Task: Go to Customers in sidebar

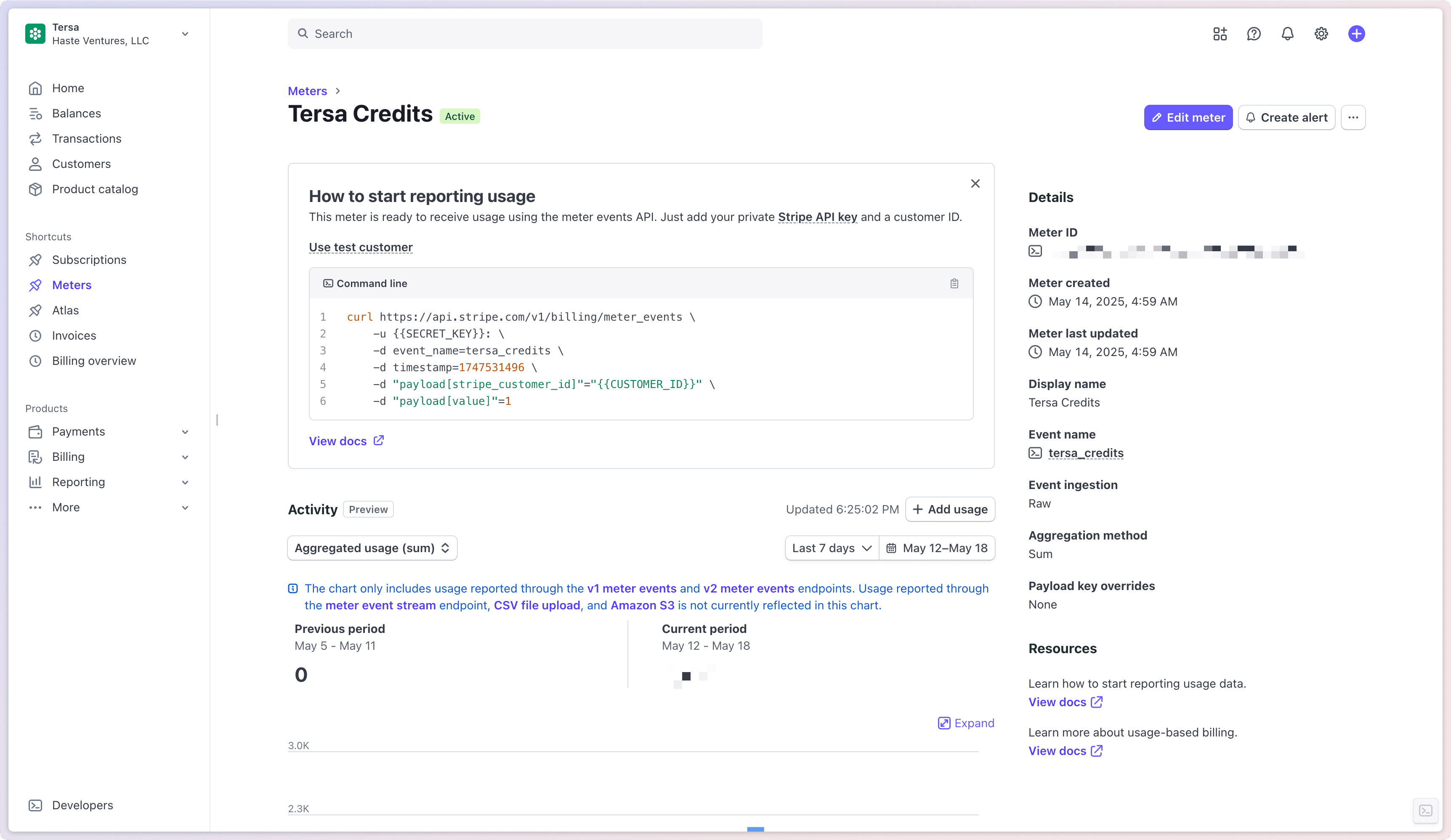Action: [81, 164]
